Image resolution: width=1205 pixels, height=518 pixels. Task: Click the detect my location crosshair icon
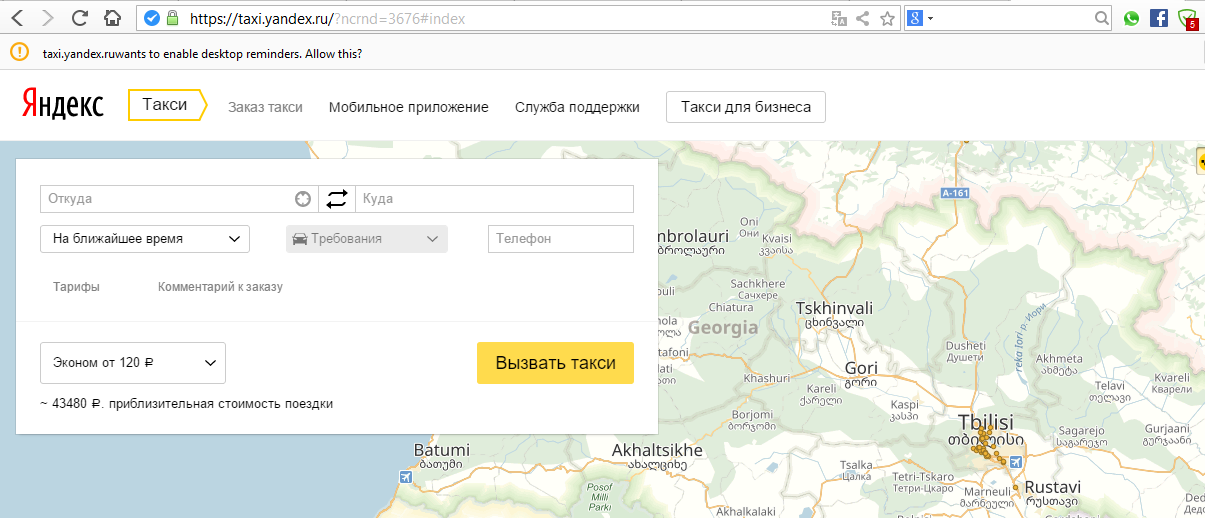coord(303,199)
